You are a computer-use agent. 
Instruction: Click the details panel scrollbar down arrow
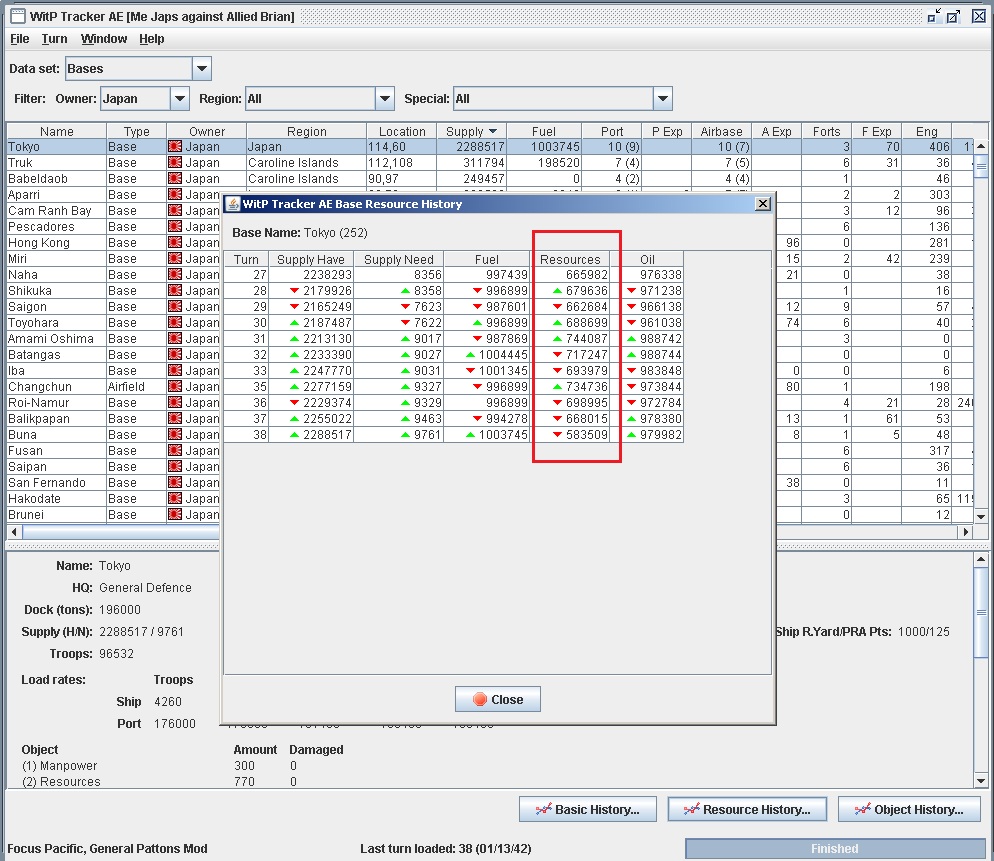pyautogui.click(x=981, y=781)
